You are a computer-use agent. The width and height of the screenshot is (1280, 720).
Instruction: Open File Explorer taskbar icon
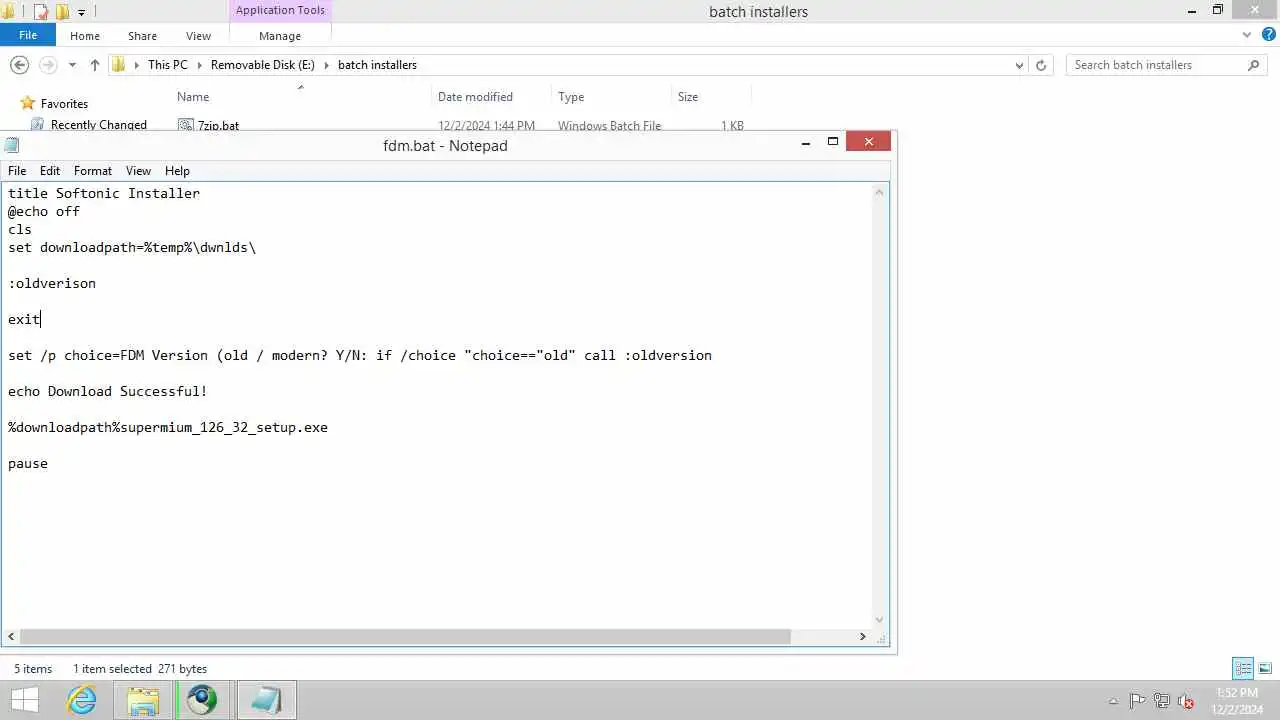[143, 700]
